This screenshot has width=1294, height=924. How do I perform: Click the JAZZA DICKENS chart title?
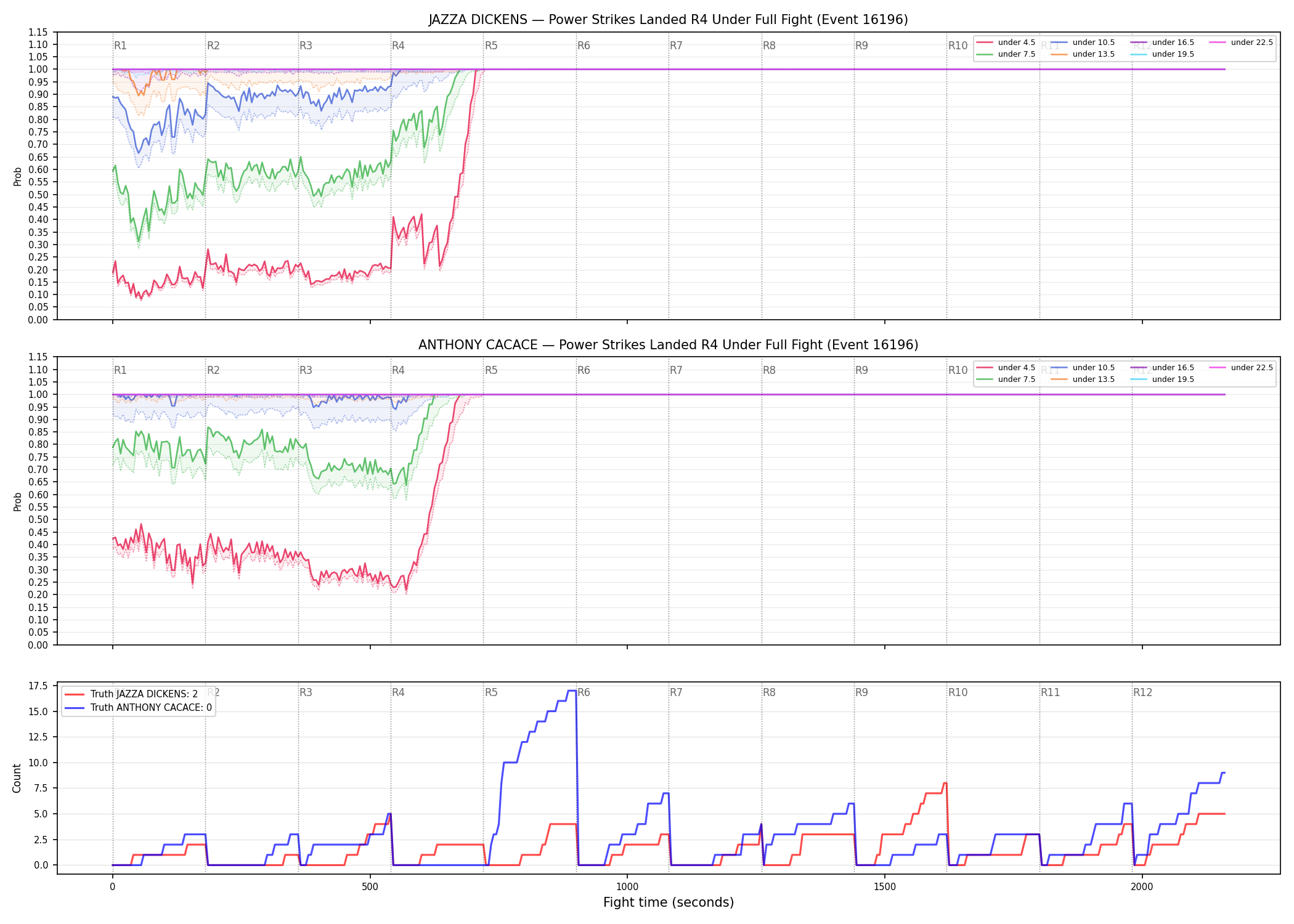(x=668, y=20)
